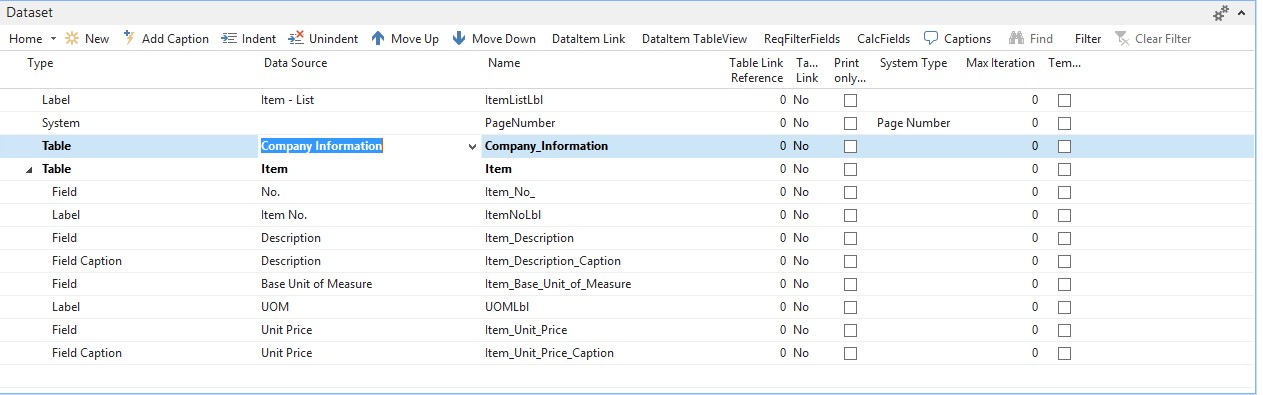This screenshot has width=1263, height=395.
Task: Toggle Print only checkbox for Item_Description
Action: [x=850, y=238]
